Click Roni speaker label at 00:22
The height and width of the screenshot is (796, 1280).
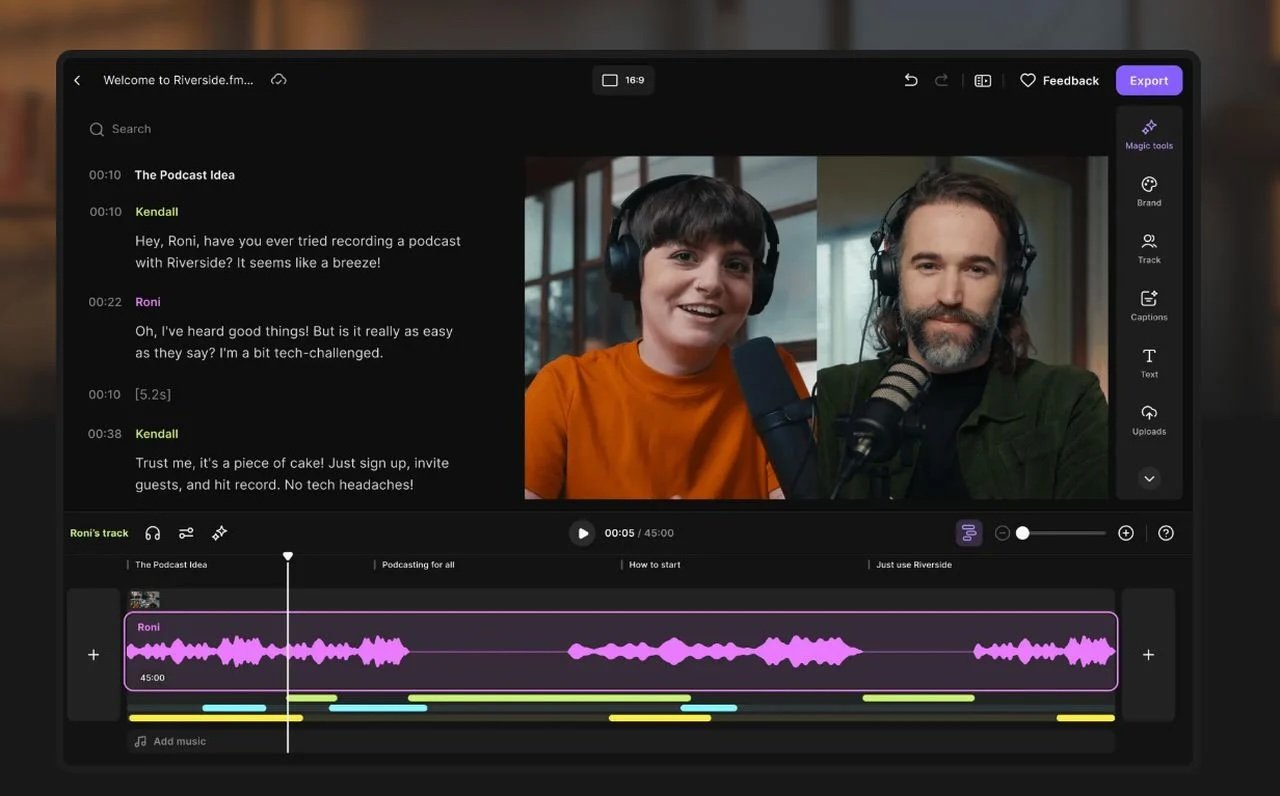click(148, 302)
